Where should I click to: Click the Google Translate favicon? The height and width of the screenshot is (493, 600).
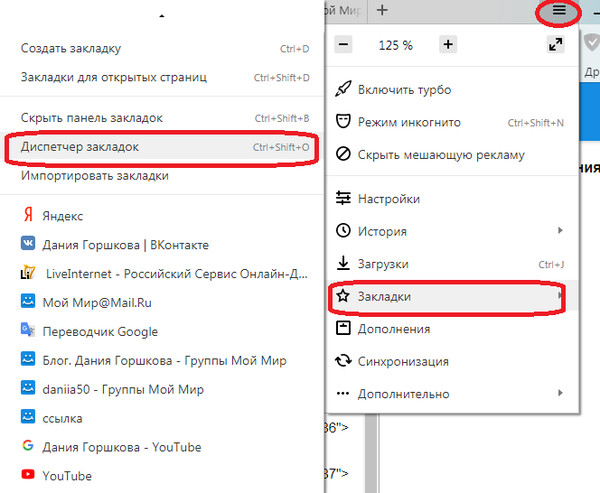click(28, 330)
